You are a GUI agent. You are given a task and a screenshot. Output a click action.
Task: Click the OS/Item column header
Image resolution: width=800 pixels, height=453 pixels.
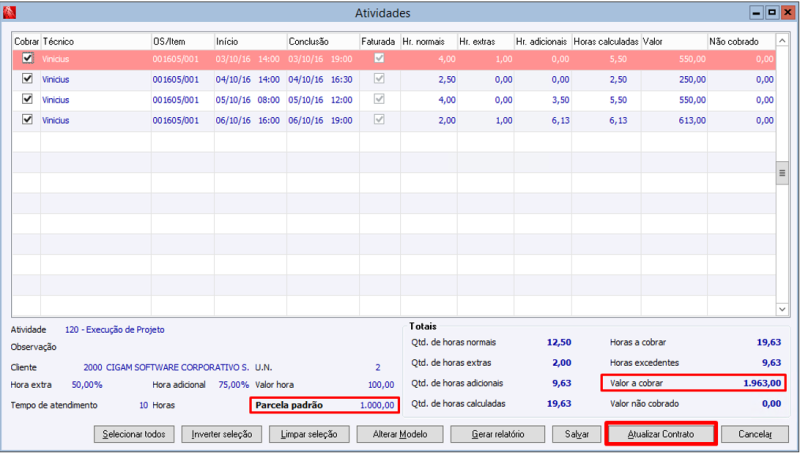coord(183,41)
